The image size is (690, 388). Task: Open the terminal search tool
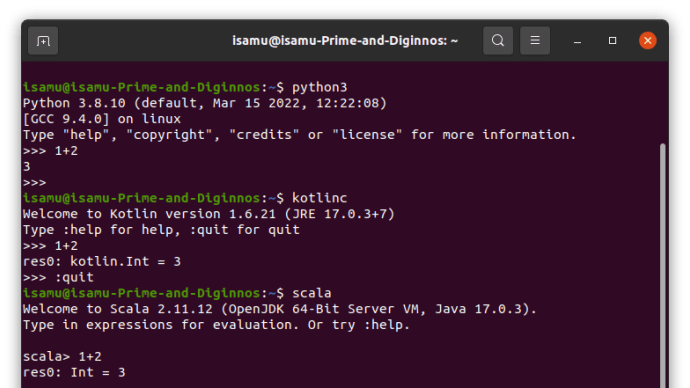[498, 41]
